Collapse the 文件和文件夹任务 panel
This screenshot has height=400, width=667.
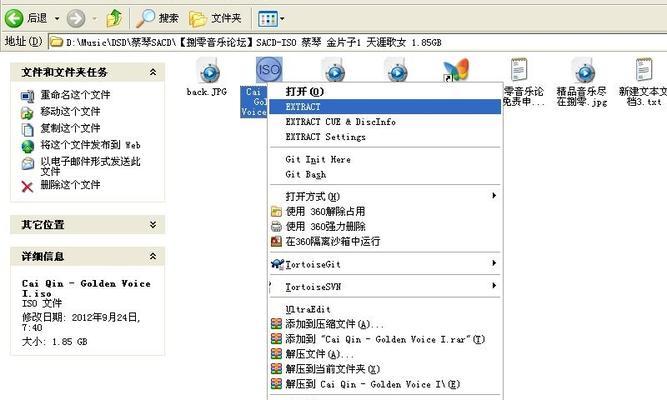(x=153, y=72)
